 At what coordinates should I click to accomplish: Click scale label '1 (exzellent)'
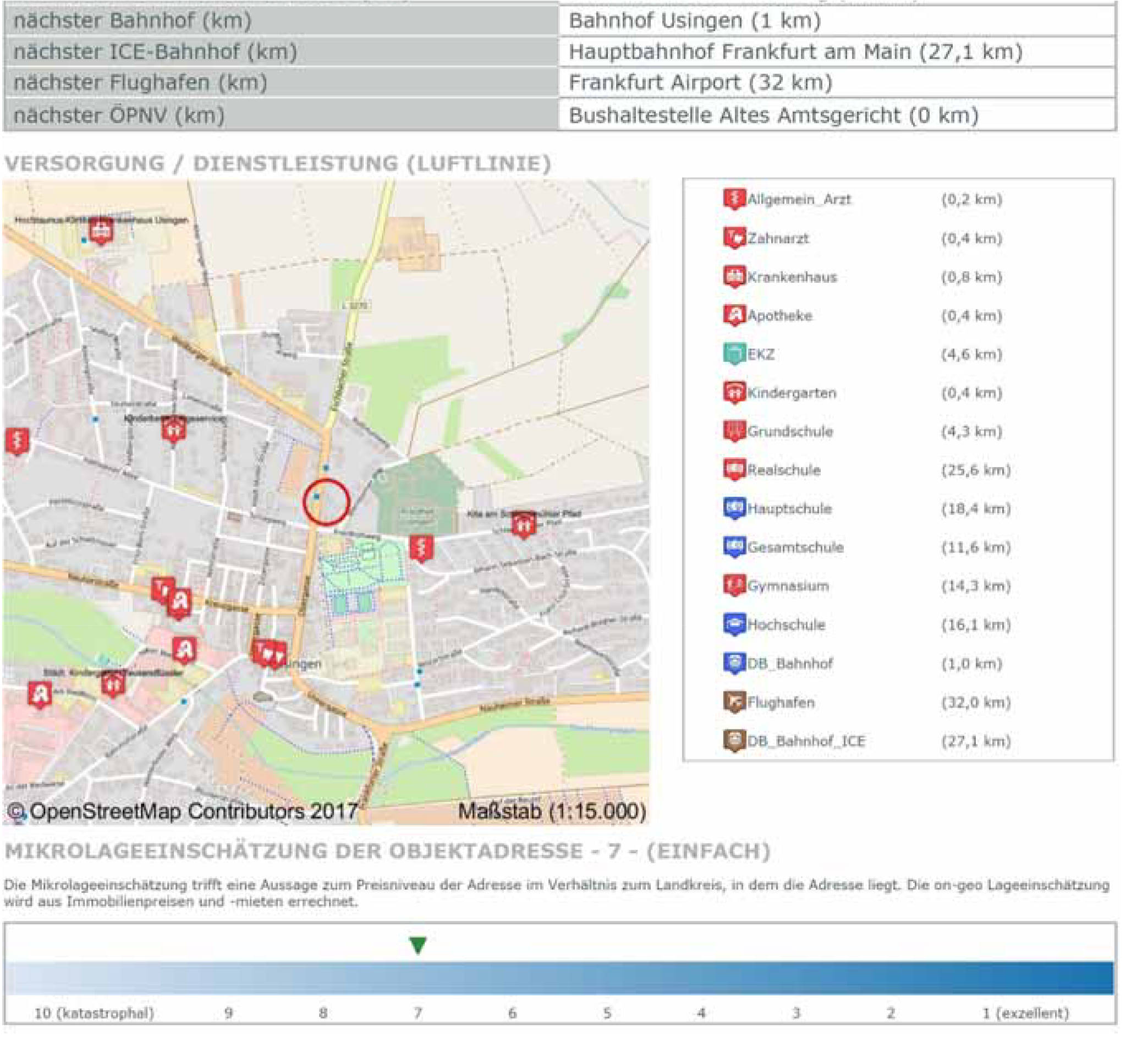pos(1025,1013)
